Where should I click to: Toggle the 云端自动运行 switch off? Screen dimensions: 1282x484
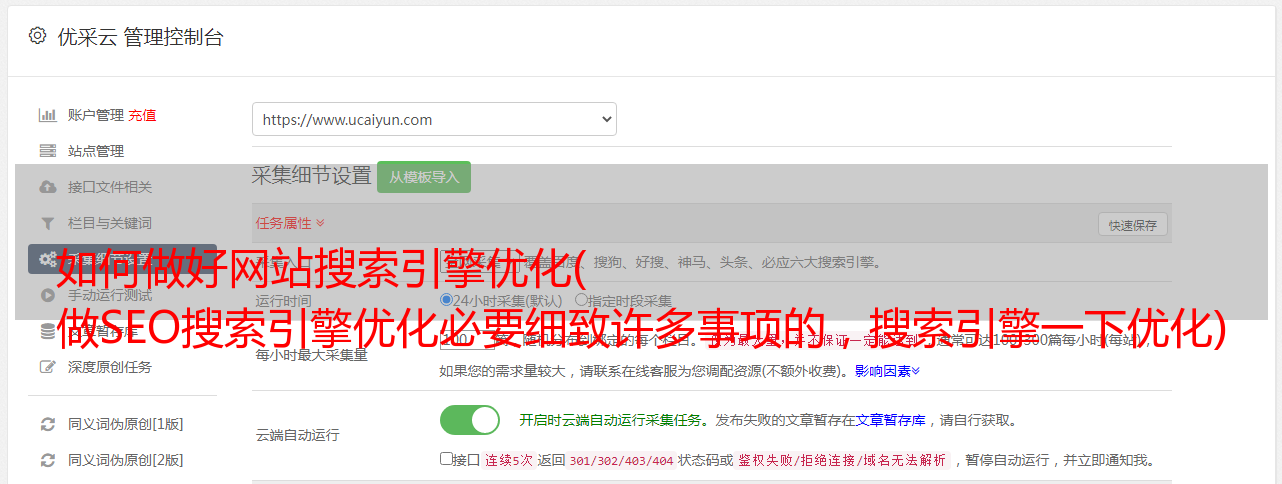click(x=470, y=420)
